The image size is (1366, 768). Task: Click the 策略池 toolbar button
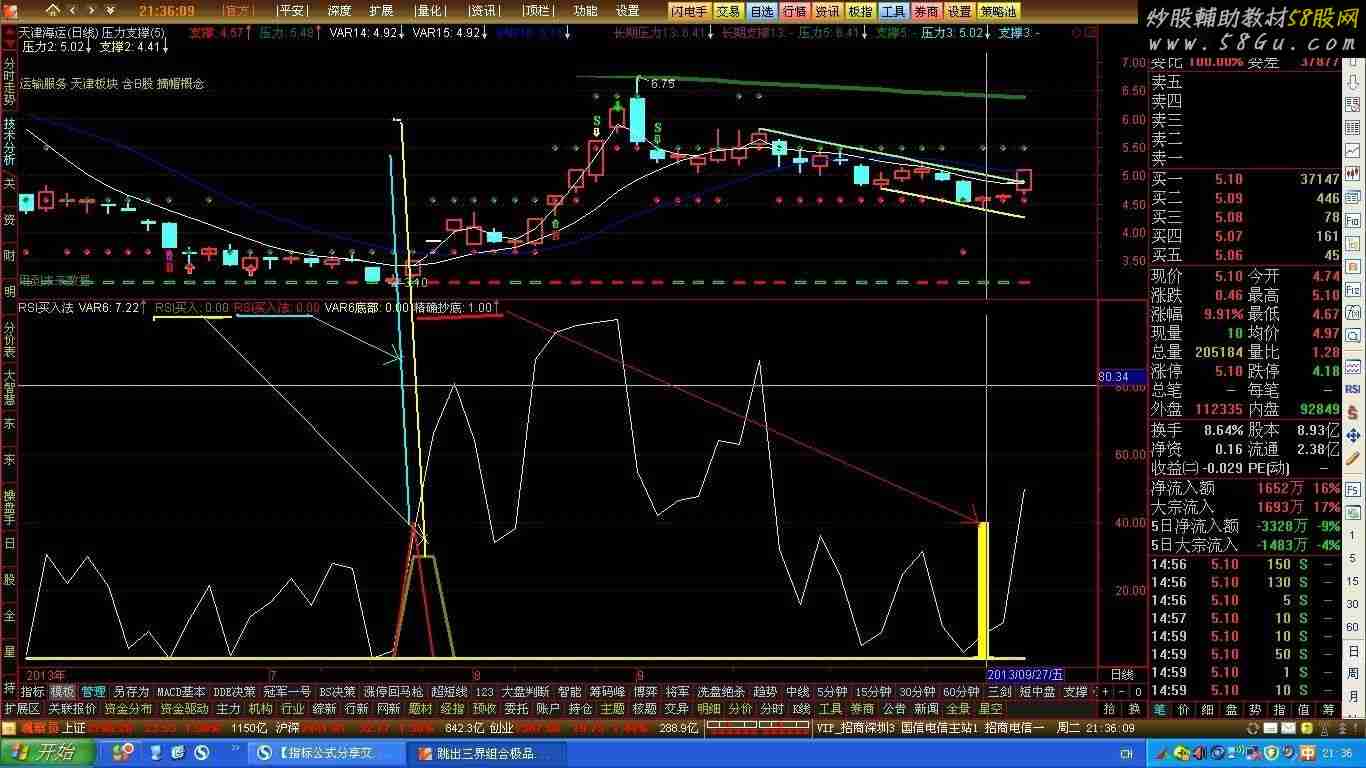[x=998, y=11]
